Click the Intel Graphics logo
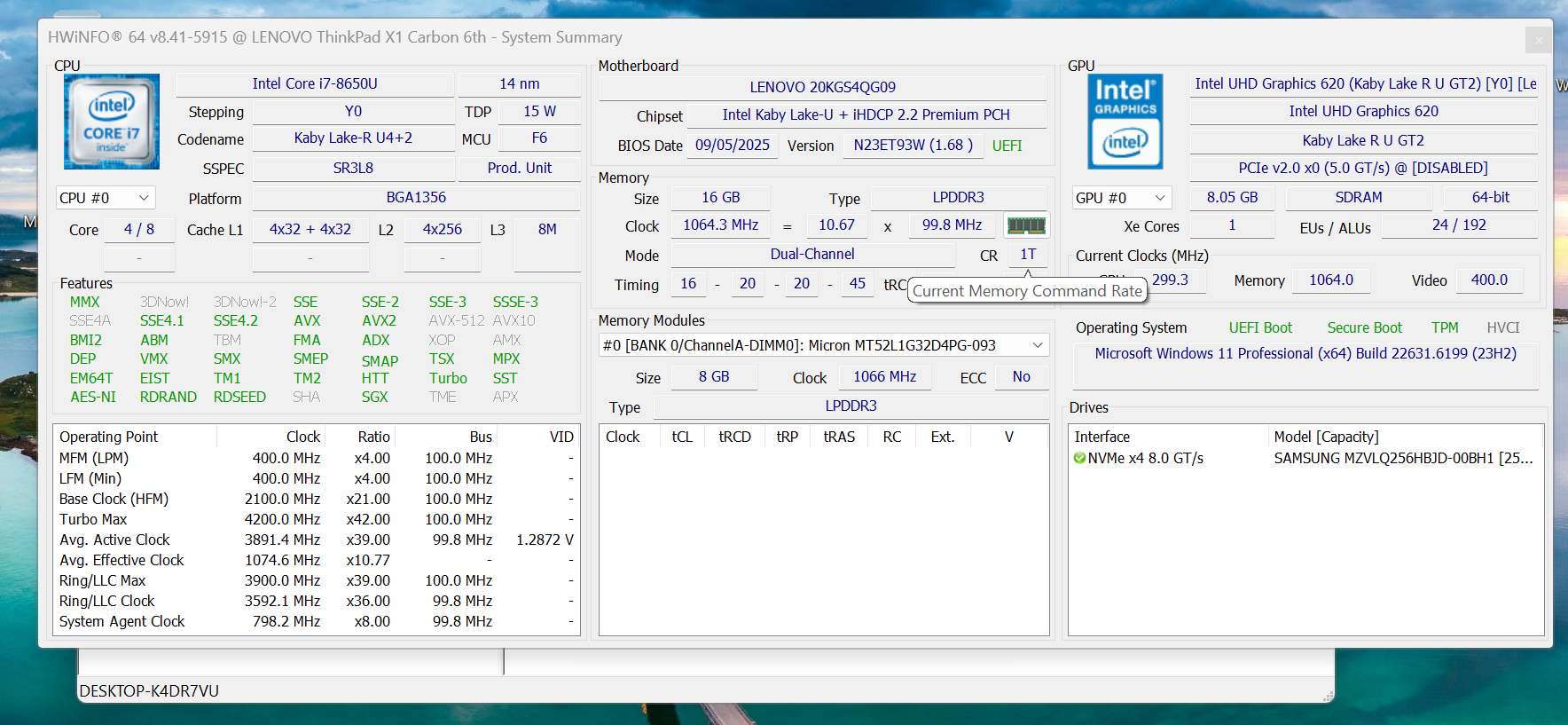 click(x=1125, y=122)
